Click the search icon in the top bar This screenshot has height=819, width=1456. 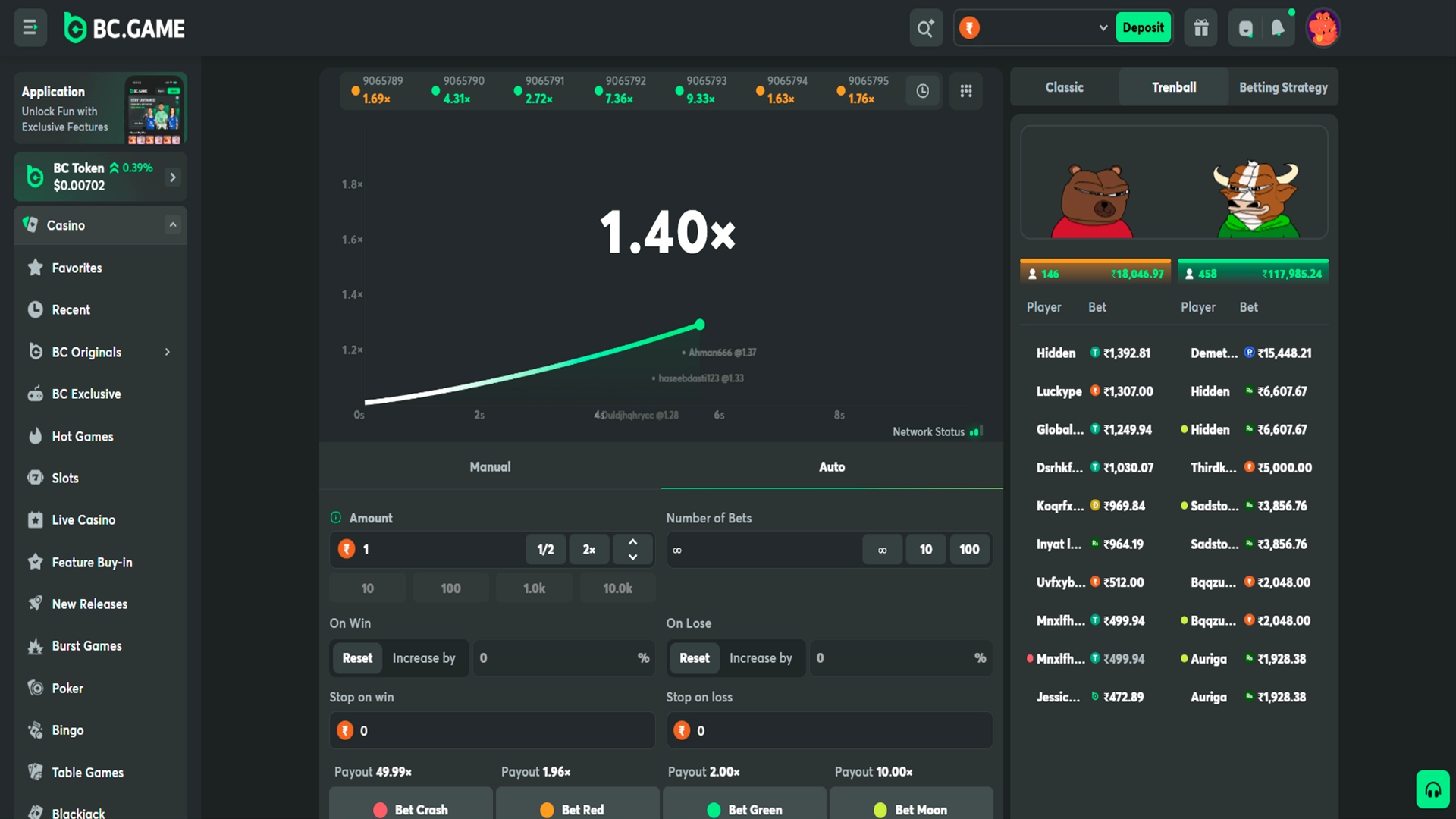[x=925, y=27]
